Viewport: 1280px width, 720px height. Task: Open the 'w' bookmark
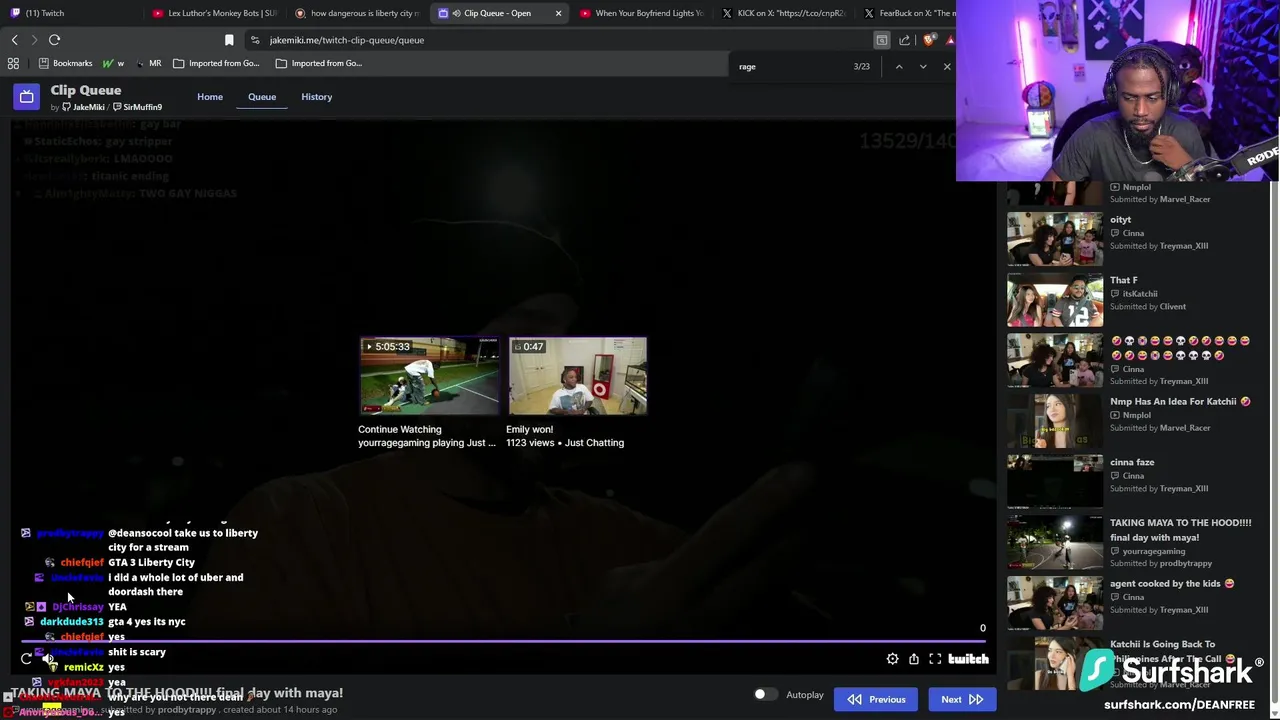113,63
